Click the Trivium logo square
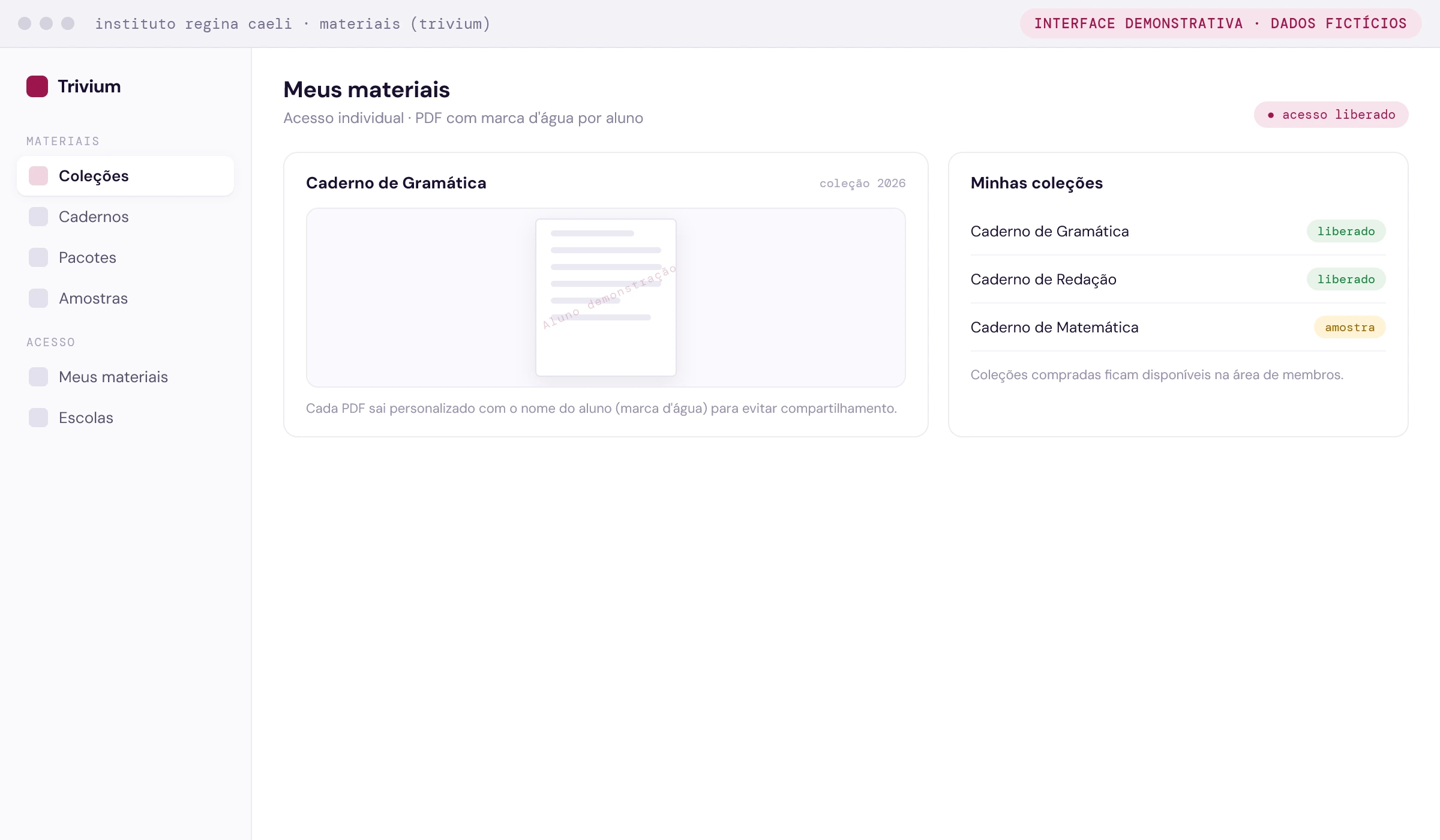 (x=37, y=86)
